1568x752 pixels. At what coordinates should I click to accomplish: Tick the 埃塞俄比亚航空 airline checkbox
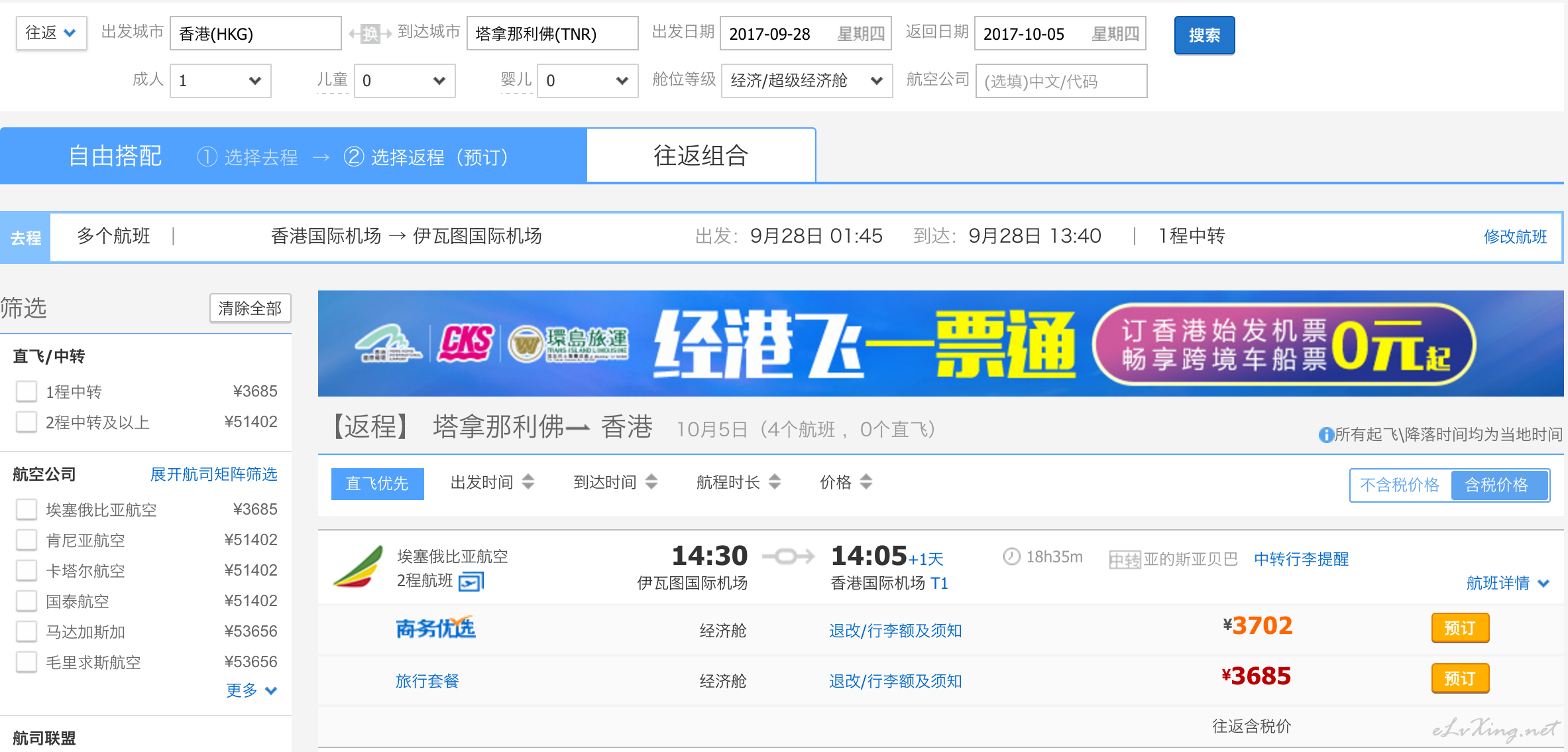[27, 509]
